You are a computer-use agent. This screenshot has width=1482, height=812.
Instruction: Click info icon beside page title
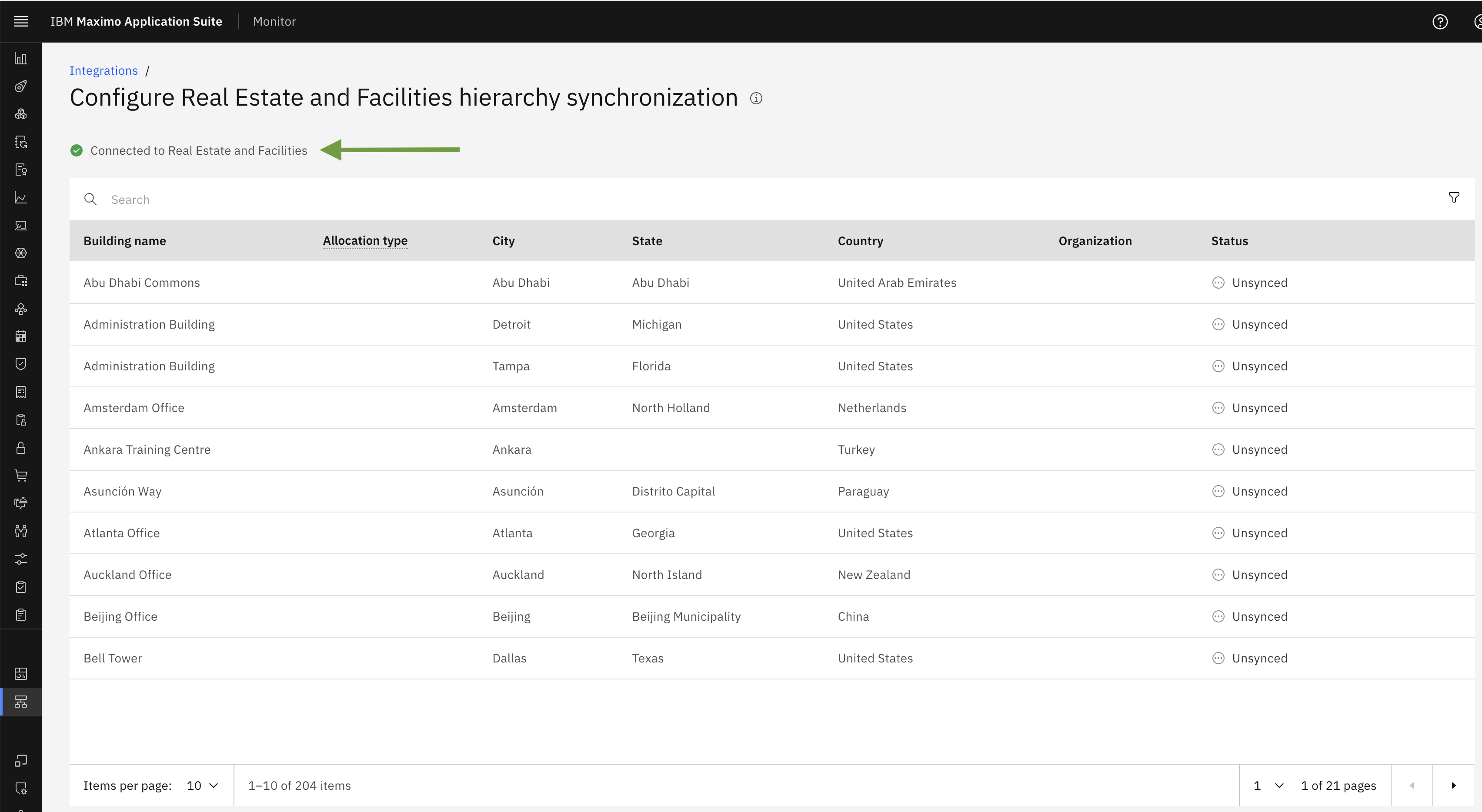[756, 98]
